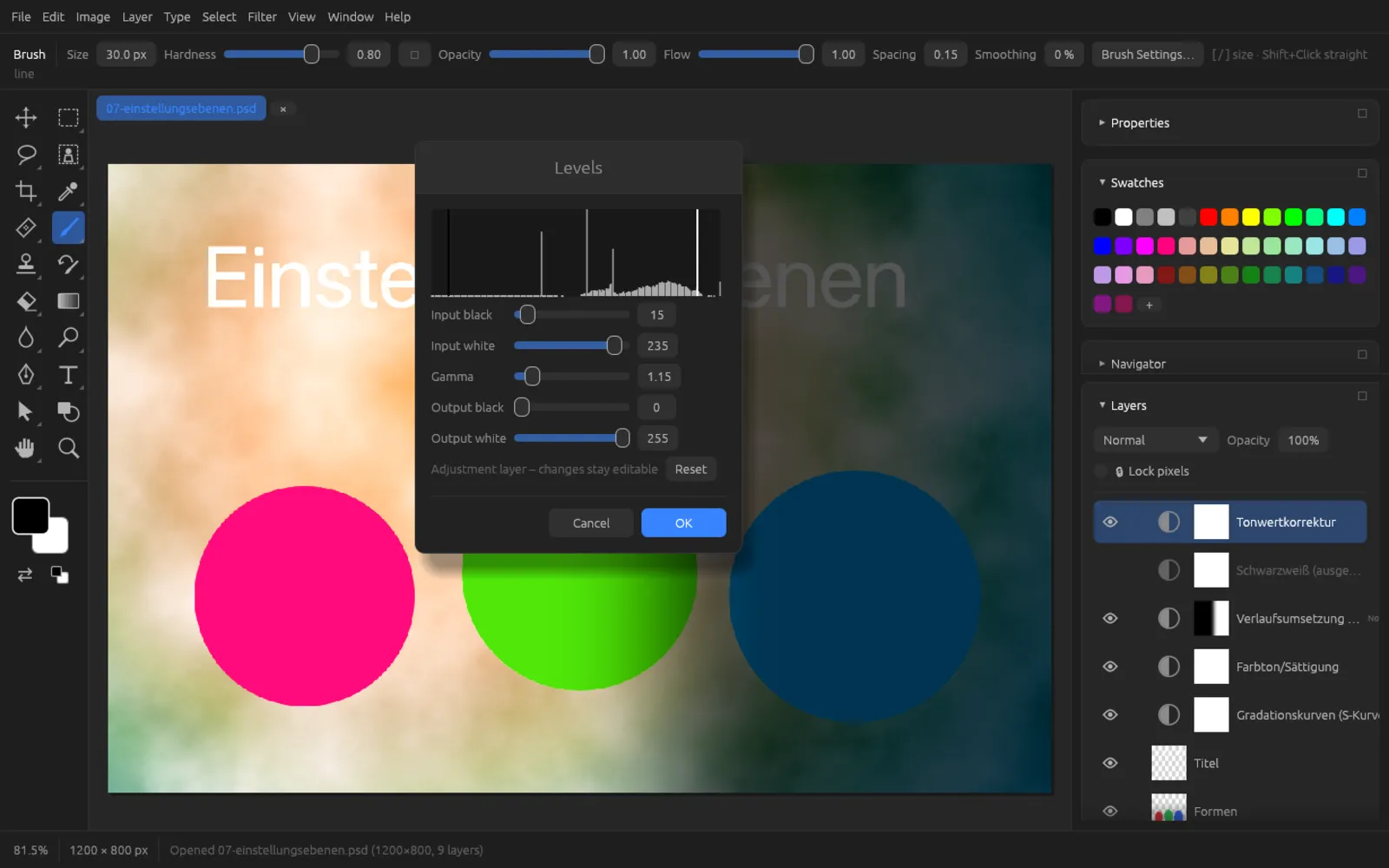Enable the Lock pixels checkbox
This screenshot has height=868, width=1389.
pos(1101,471)
